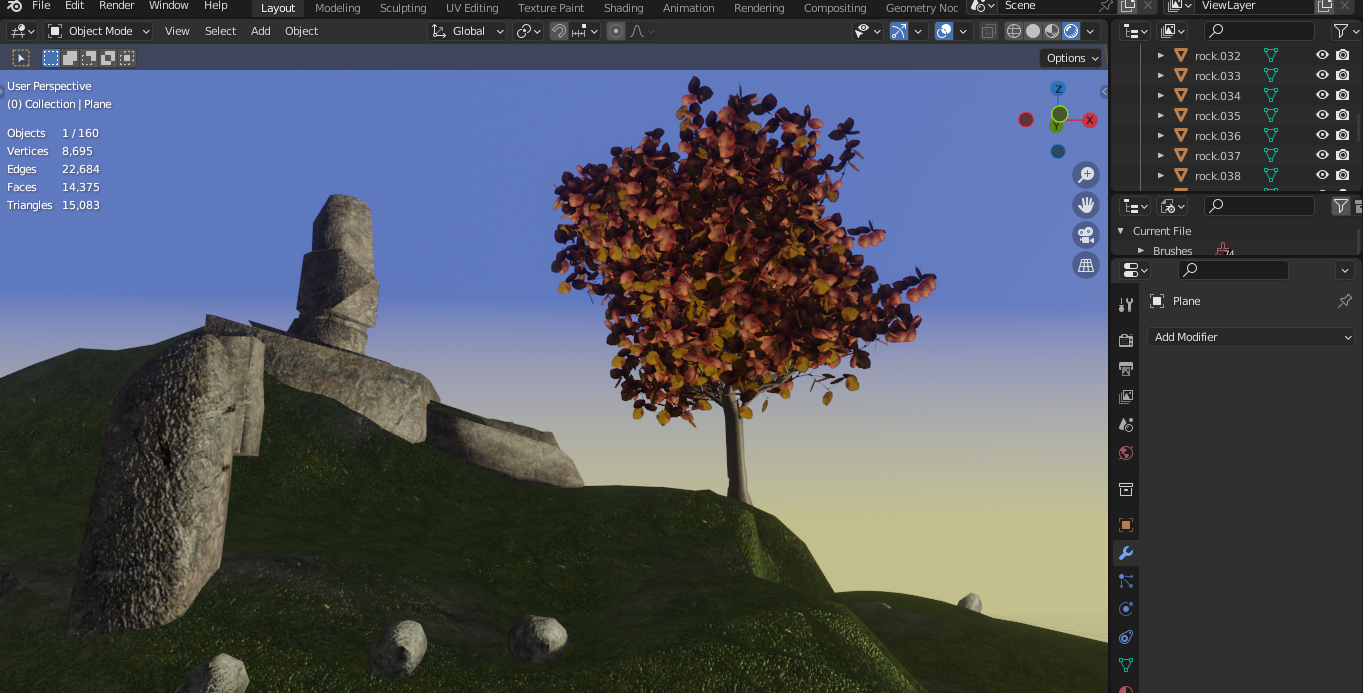
Task: Click the zoom in/out viewport icon
Action: click(x=1085, y=175)
